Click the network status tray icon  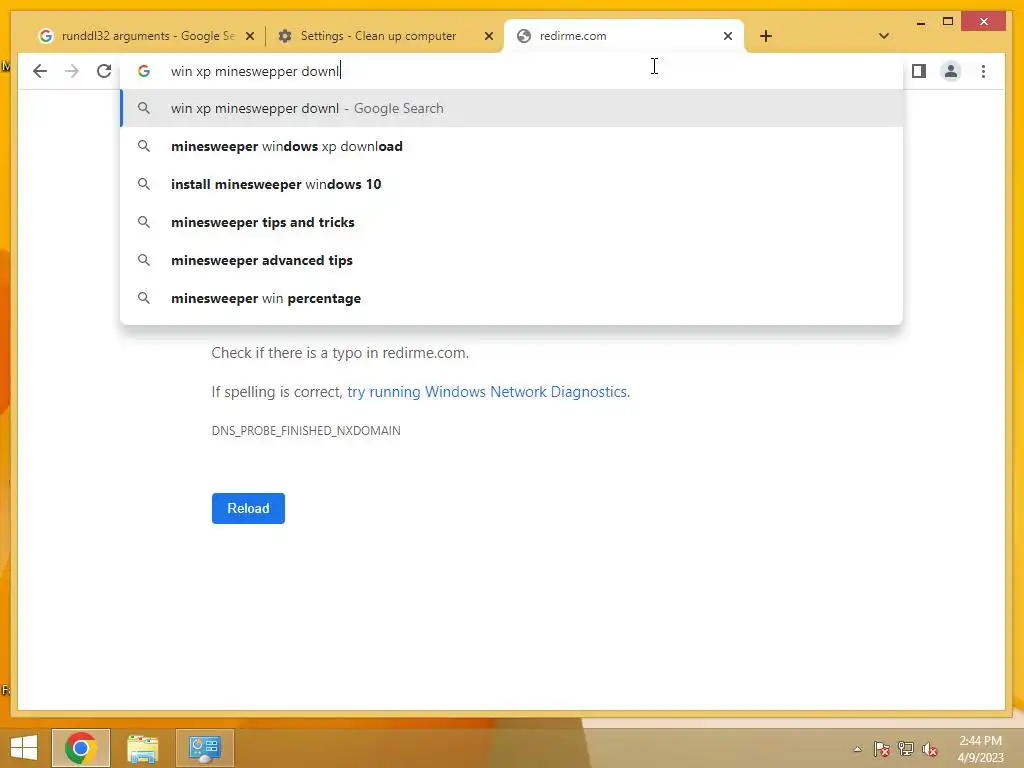pyautogui.click(x=906, y=749)
